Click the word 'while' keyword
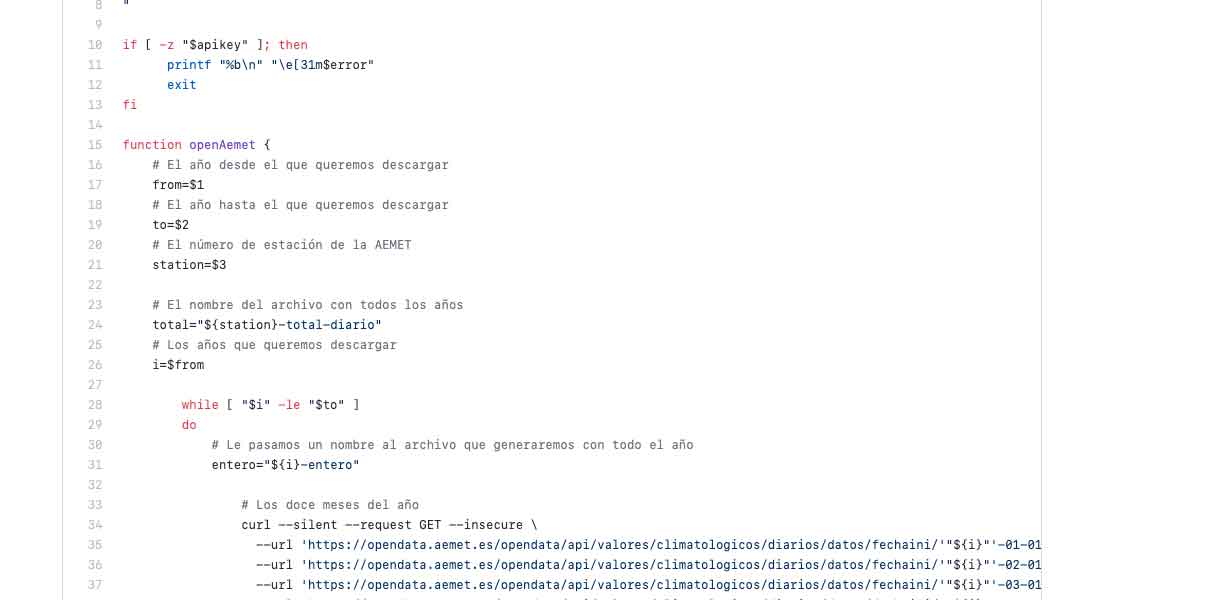This screenshot has height=600, width=1228. coord(200,405)
